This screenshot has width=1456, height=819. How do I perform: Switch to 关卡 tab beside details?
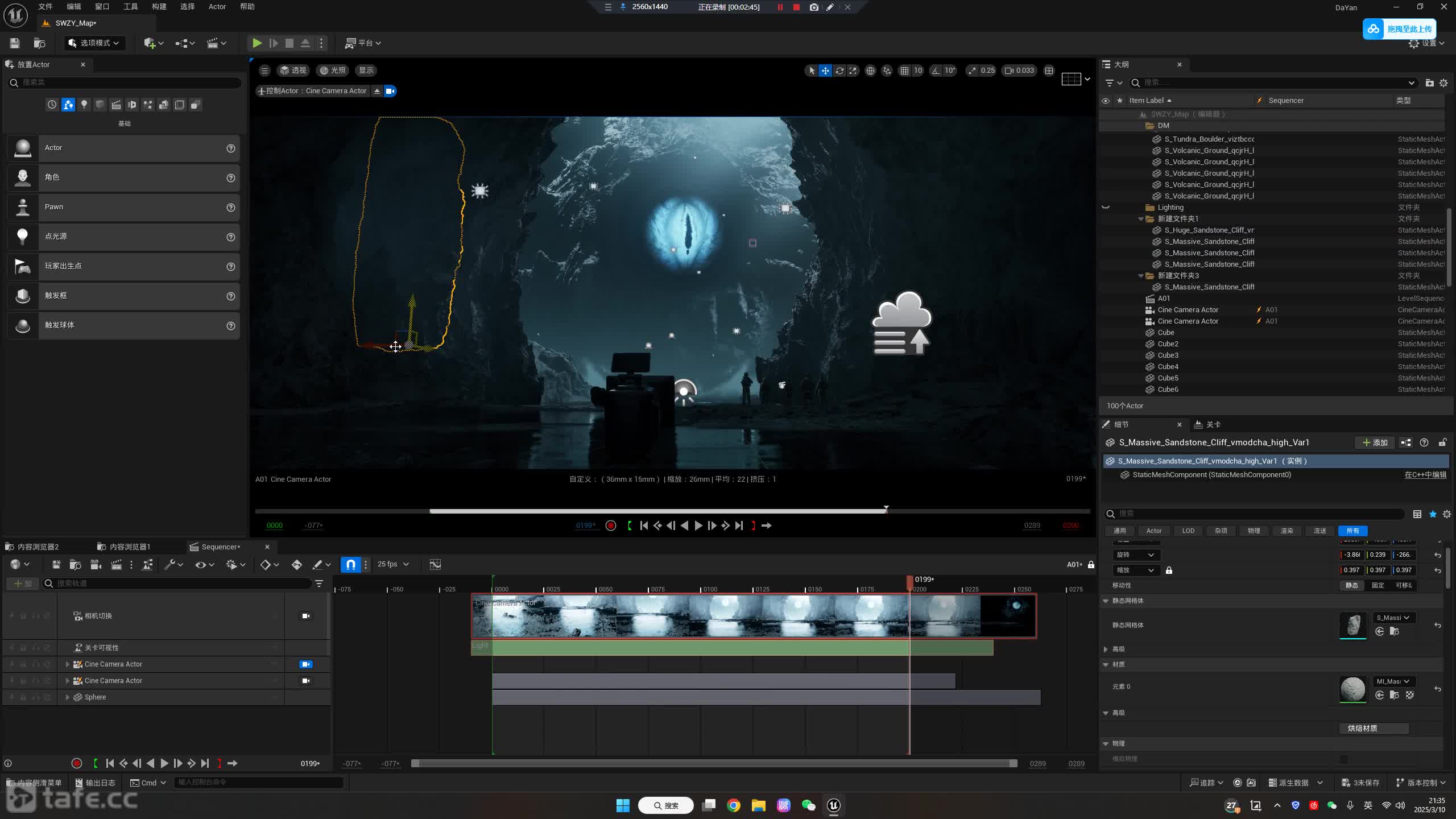[x=1207, y=425]
